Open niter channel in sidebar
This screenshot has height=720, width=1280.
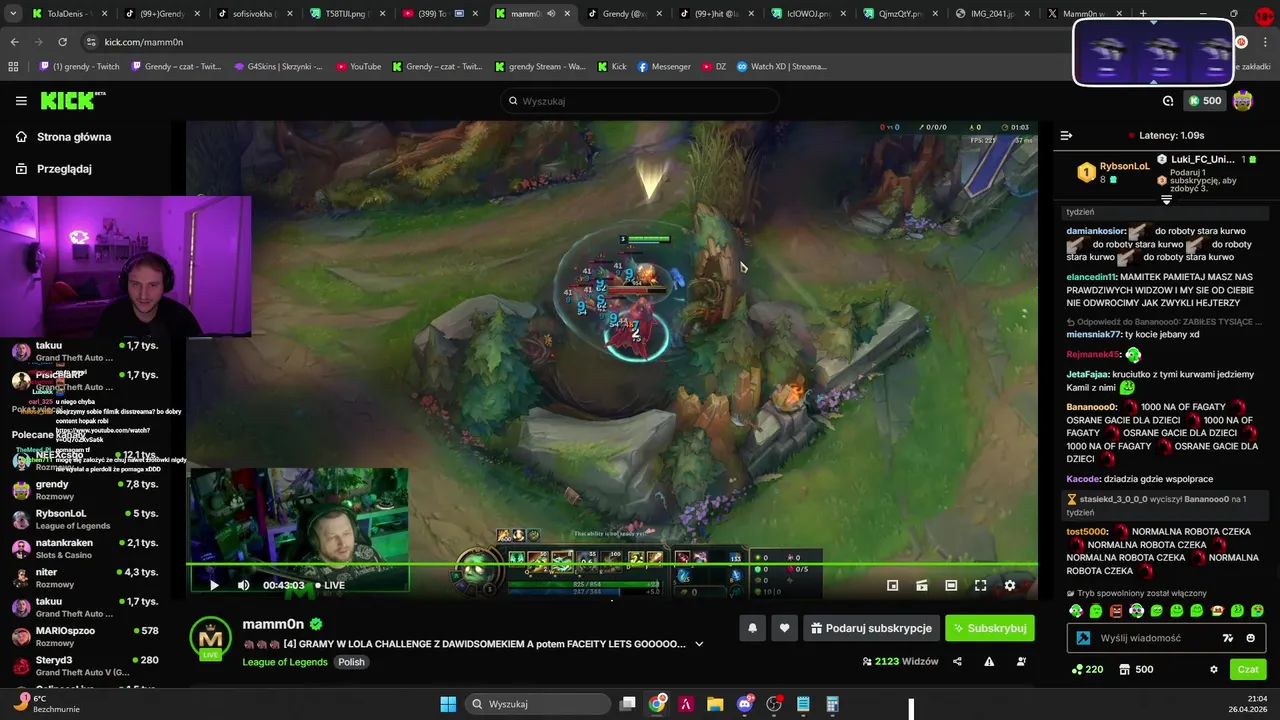pos(85,577)
